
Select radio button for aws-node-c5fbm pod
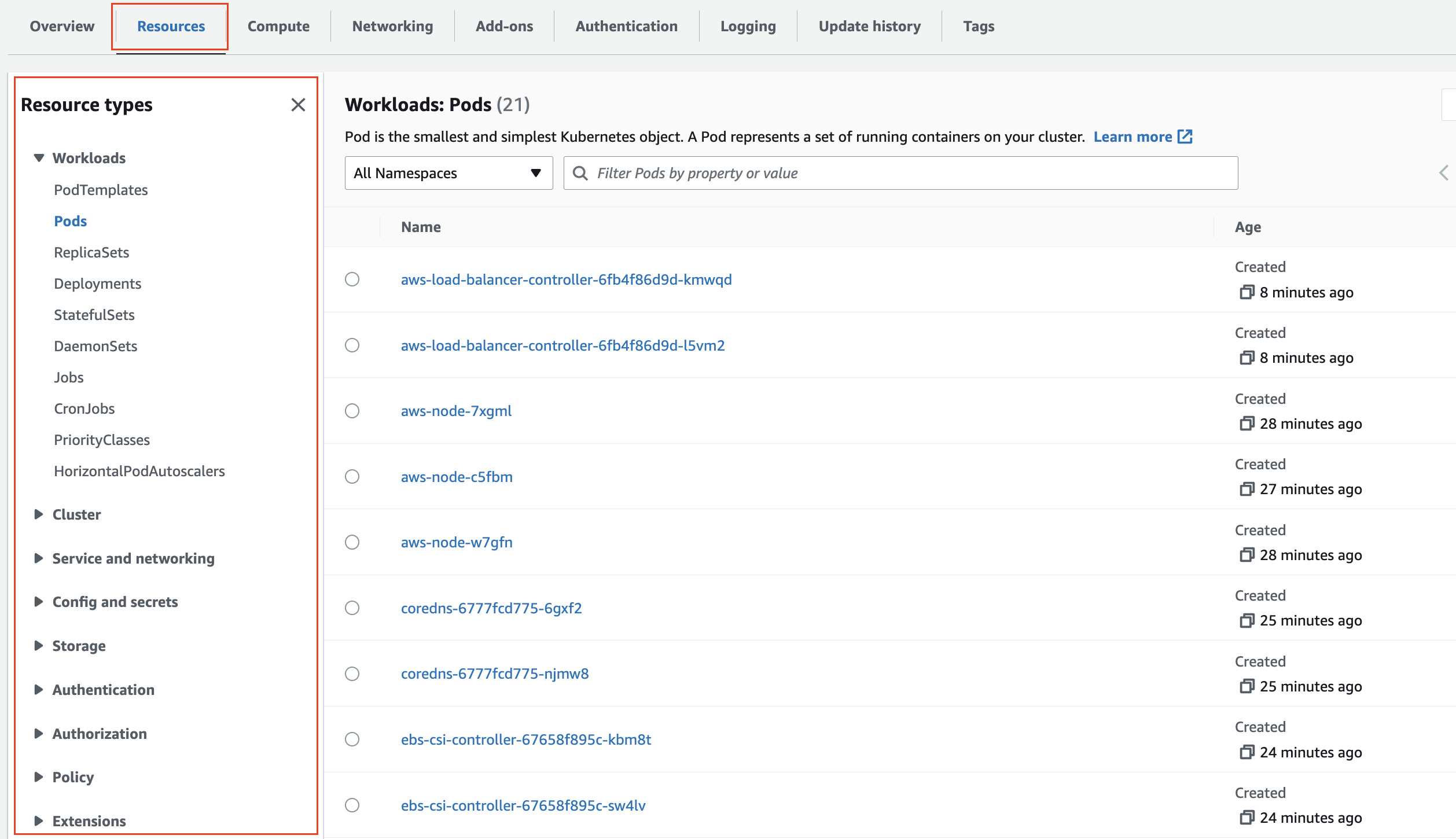click(352, 477)
